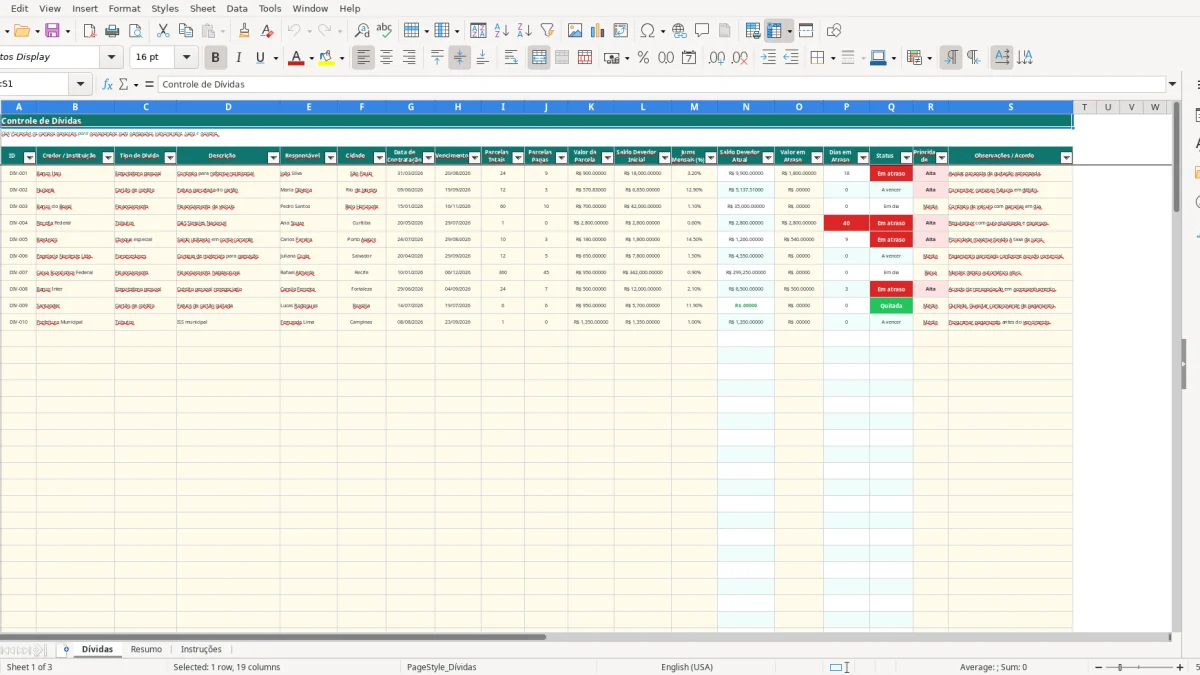Open the Function Wizard fx icon
The width and height of the screenshot is (1200, 675).
pos(107,84)
